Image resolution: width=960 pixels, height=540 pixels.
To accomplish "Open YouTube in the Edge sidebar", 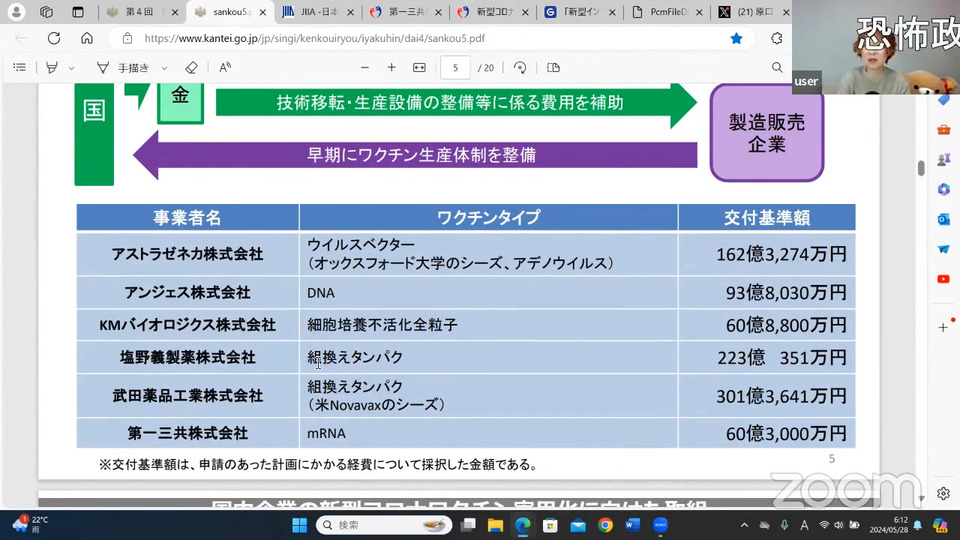I will pos(943,279).
